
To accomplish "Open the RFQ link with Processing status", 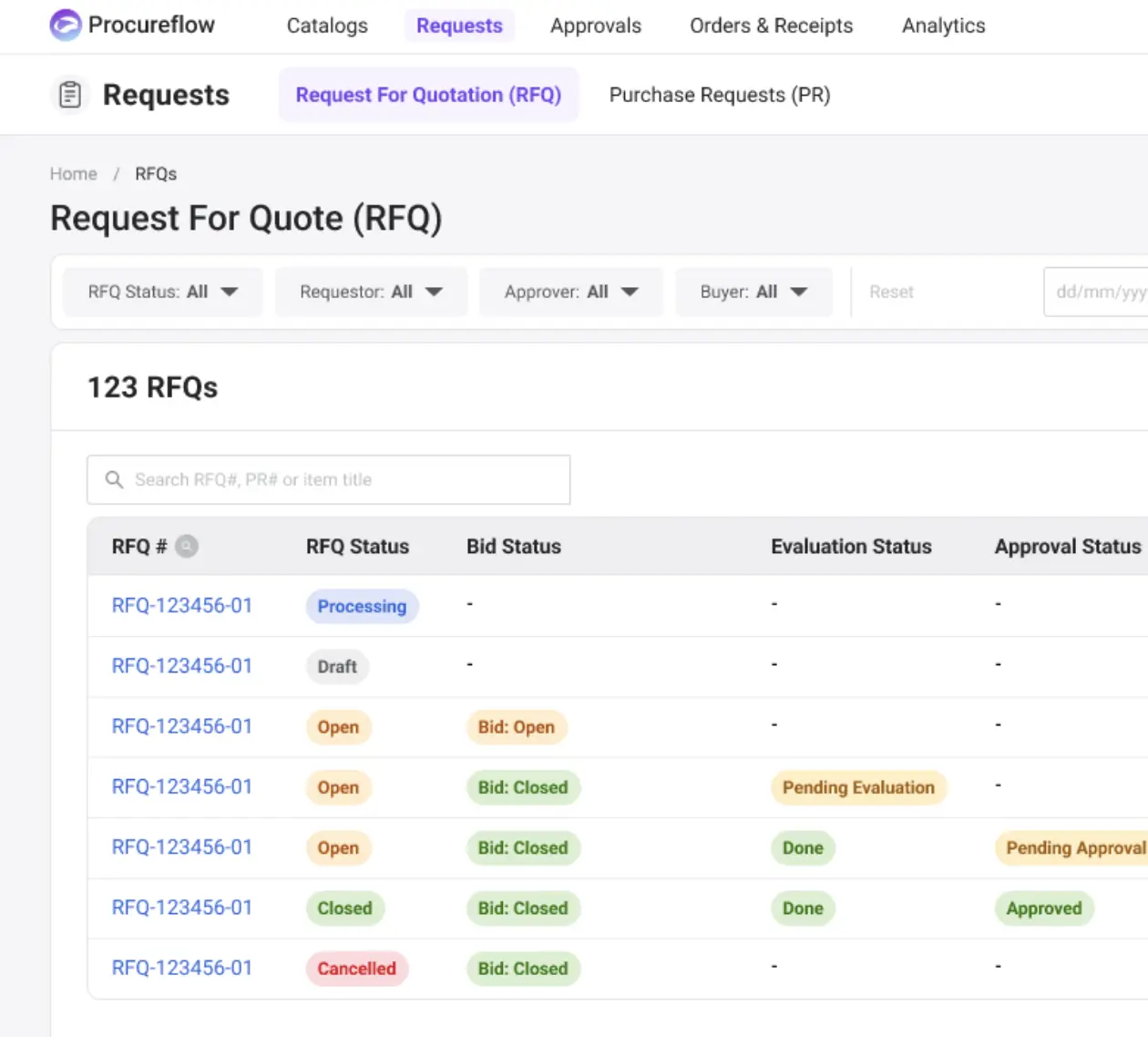I will coord(181,606).
